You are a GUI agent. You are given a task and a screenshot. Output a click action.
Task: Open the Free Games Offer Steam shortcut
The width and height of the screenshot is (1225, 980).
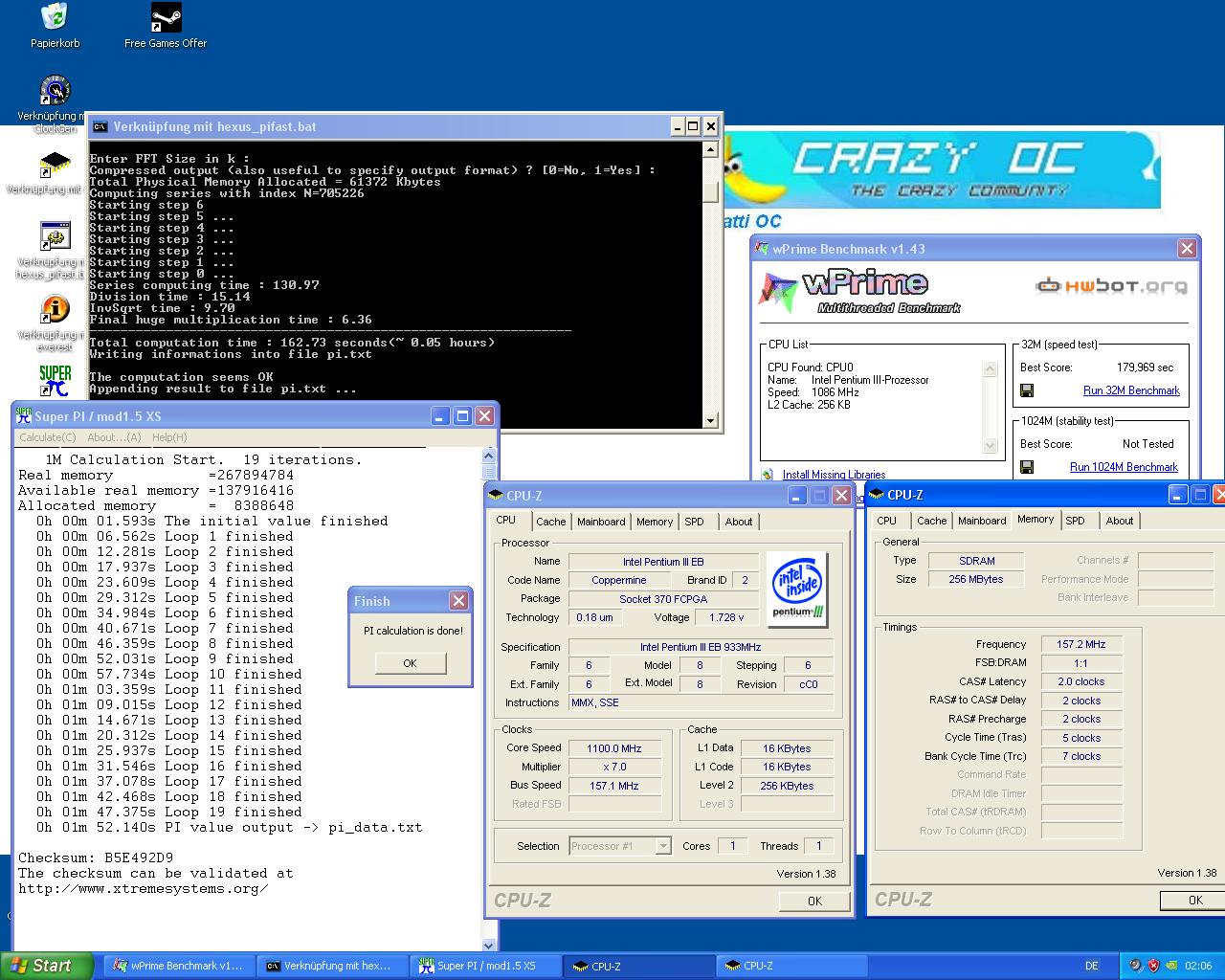(x=166, y=17)
